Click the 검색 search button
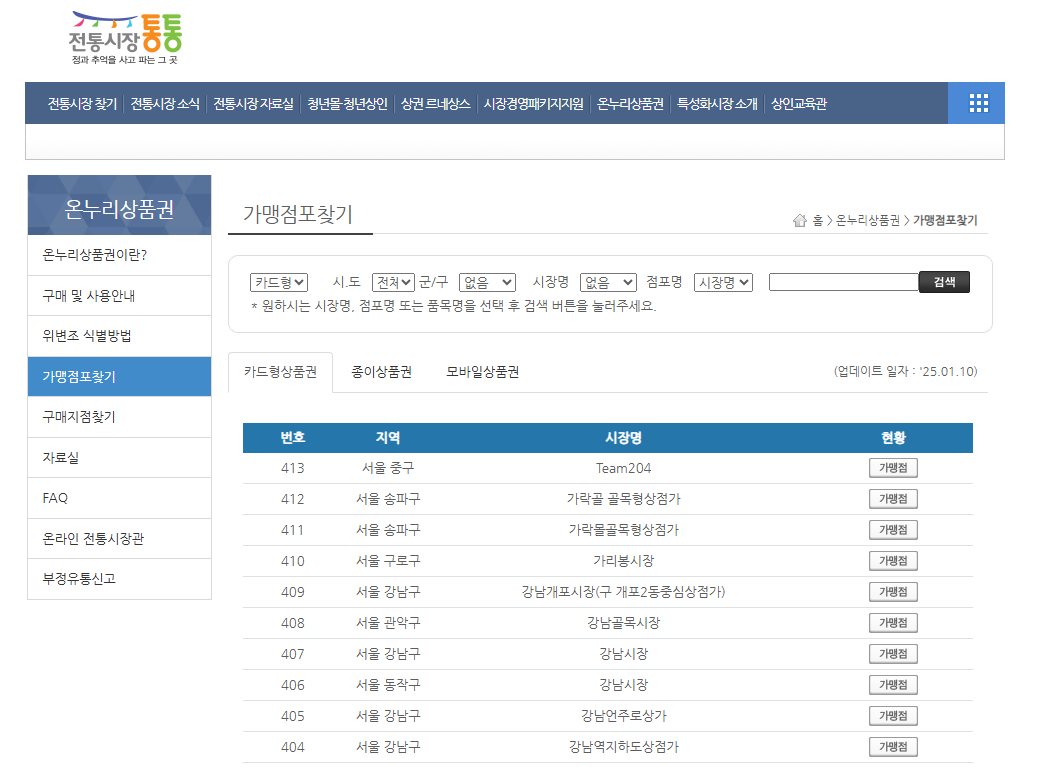Screen dimensions: 1043x775 coord(944,281)
